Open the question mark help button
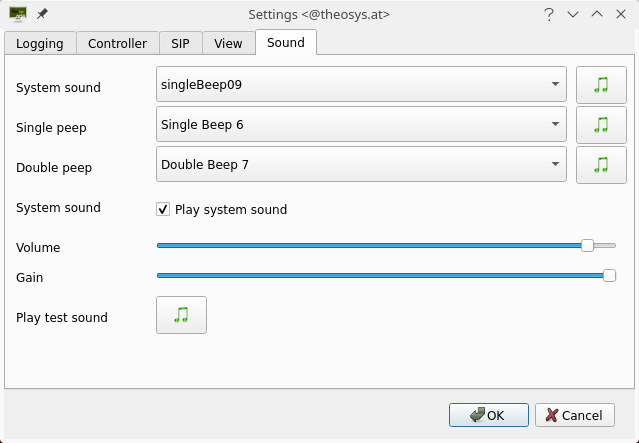The image size is (639, 443). pyautogui.click(x=549, y=15)
